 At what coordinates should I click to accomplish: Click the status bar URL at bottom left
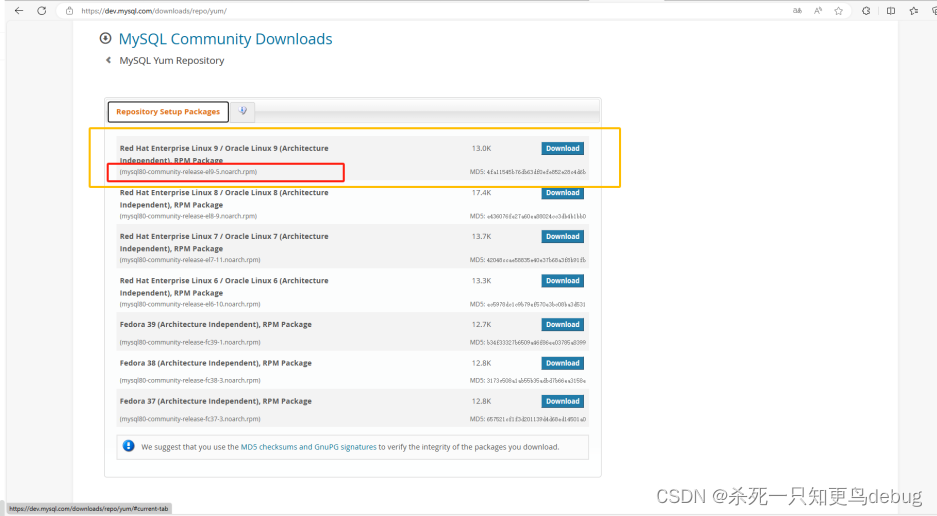(88, 509)
